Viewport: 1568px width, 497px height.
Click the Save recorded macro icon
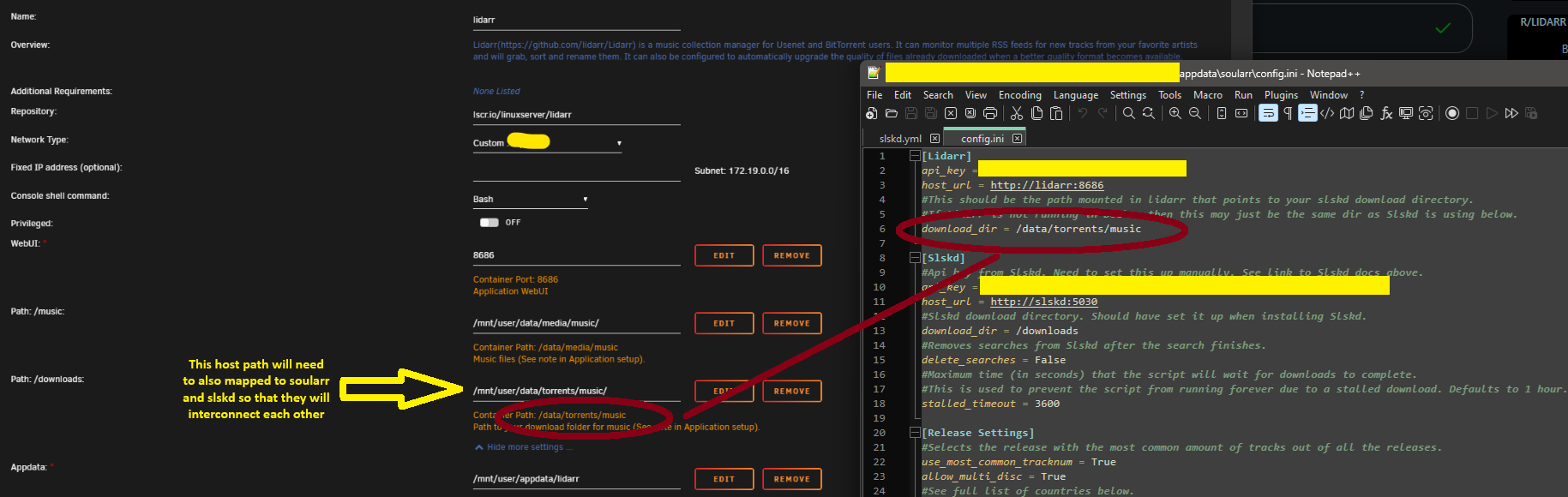pyautogui.click(x=1531, y=113)
